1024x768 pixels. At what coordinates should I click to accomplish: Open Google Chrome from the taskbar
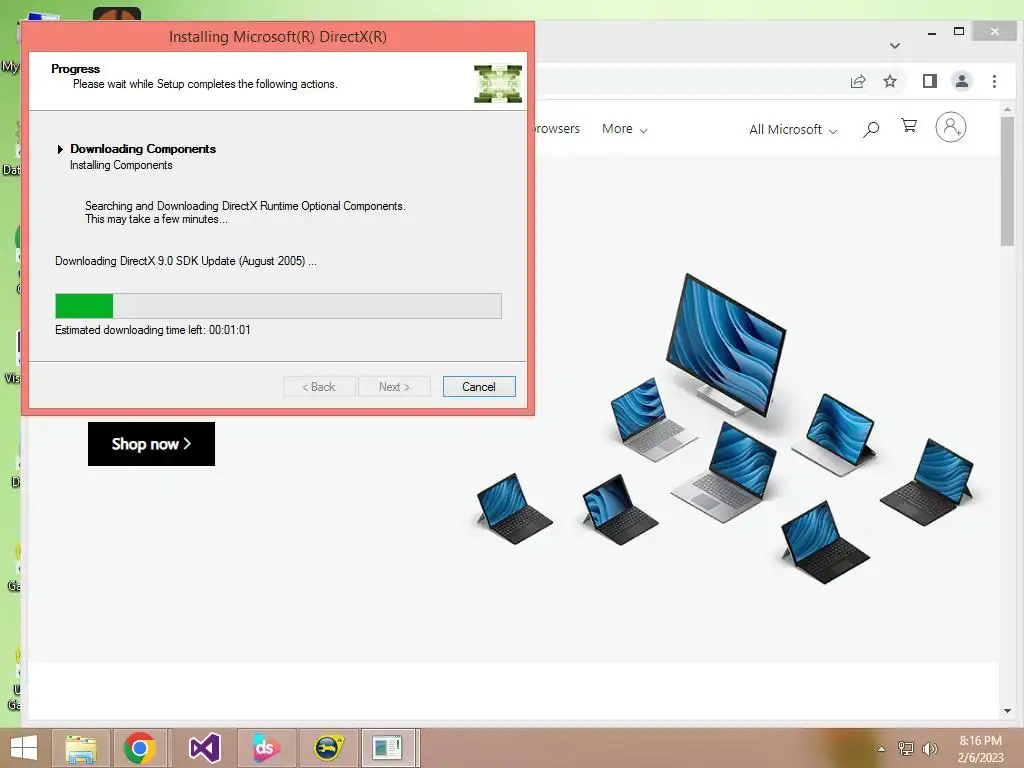(x=139, y=748)
